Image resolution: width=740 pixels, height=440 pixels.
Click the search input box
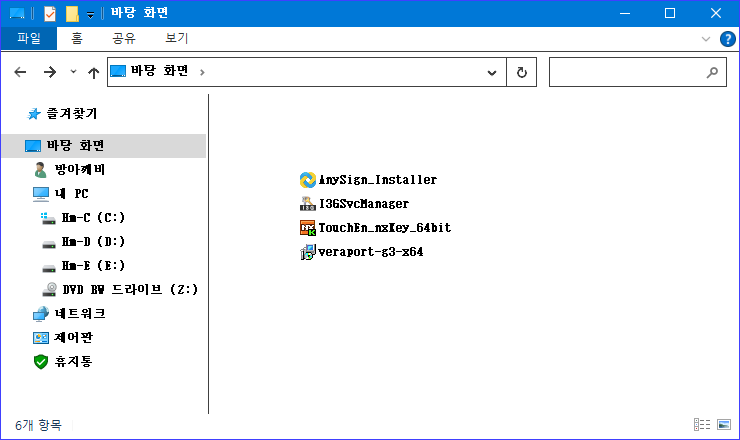(637, 72)
